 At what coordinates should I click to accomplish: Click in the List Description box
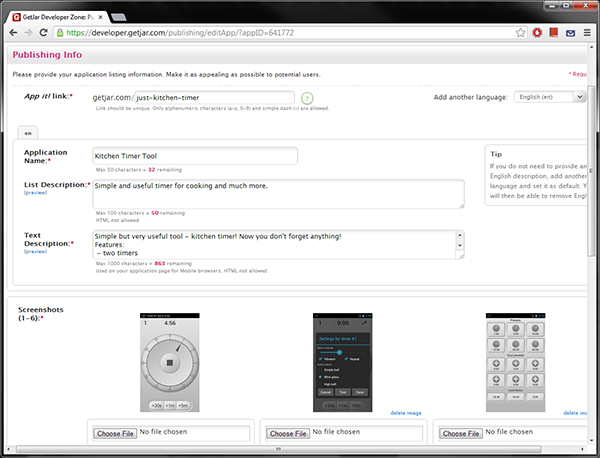(279, 194)
